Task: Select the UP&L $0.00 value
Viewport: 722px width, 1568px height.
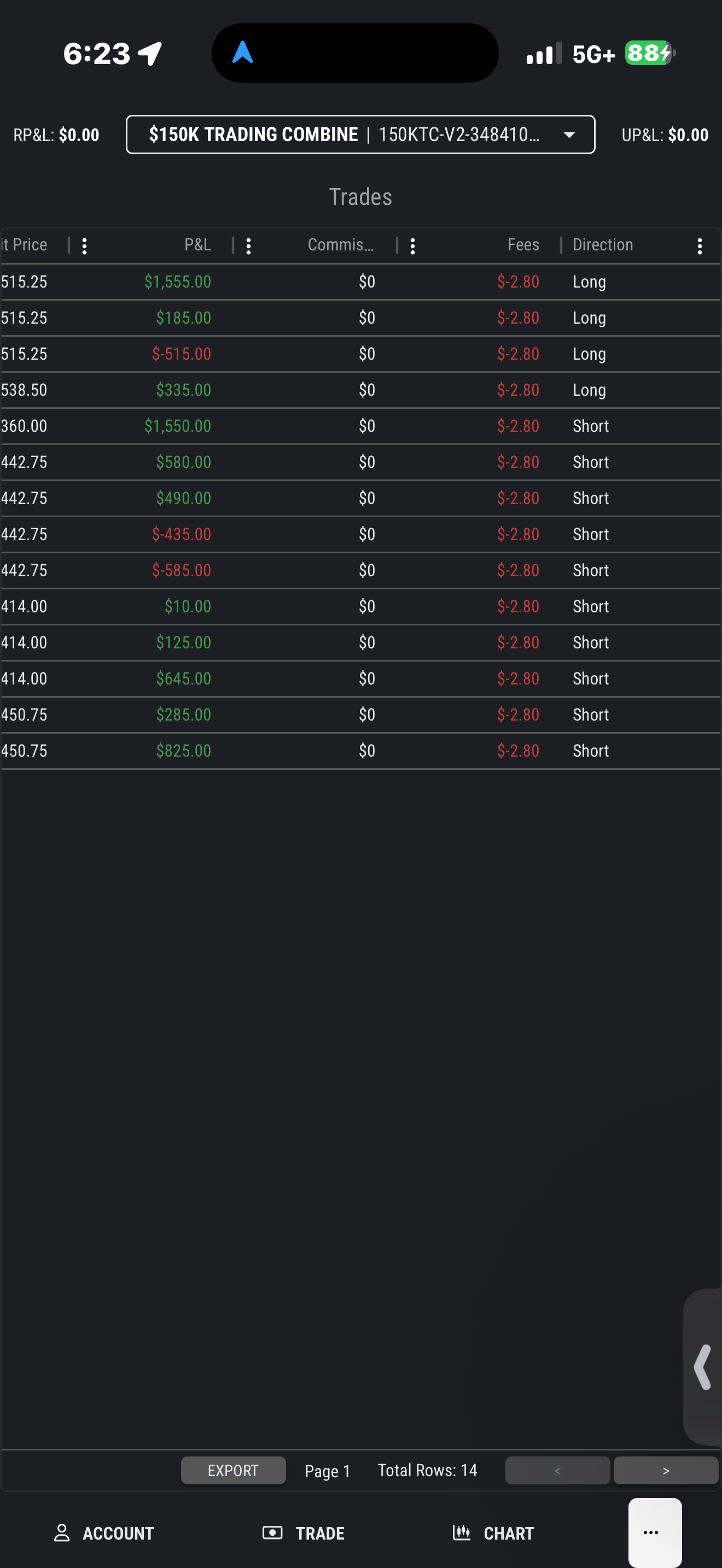Action: pos(689,134)
